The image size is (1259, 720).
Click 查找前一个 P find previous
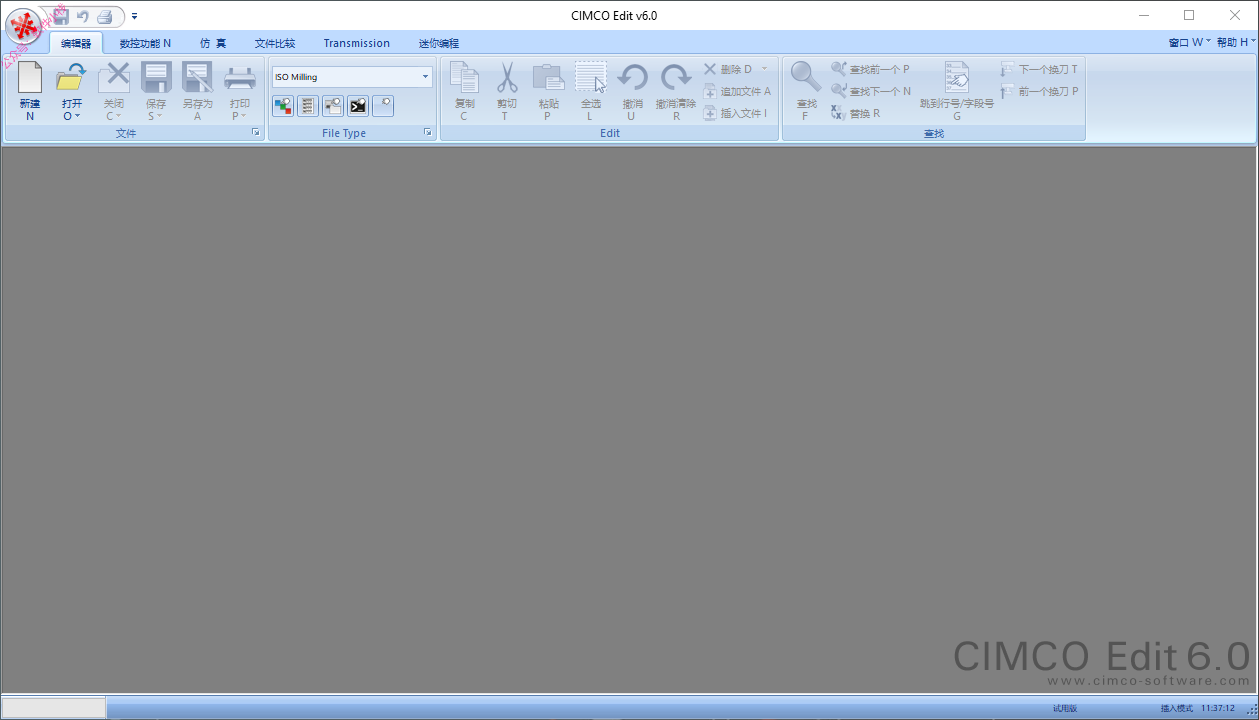click(x=870, y=69)
